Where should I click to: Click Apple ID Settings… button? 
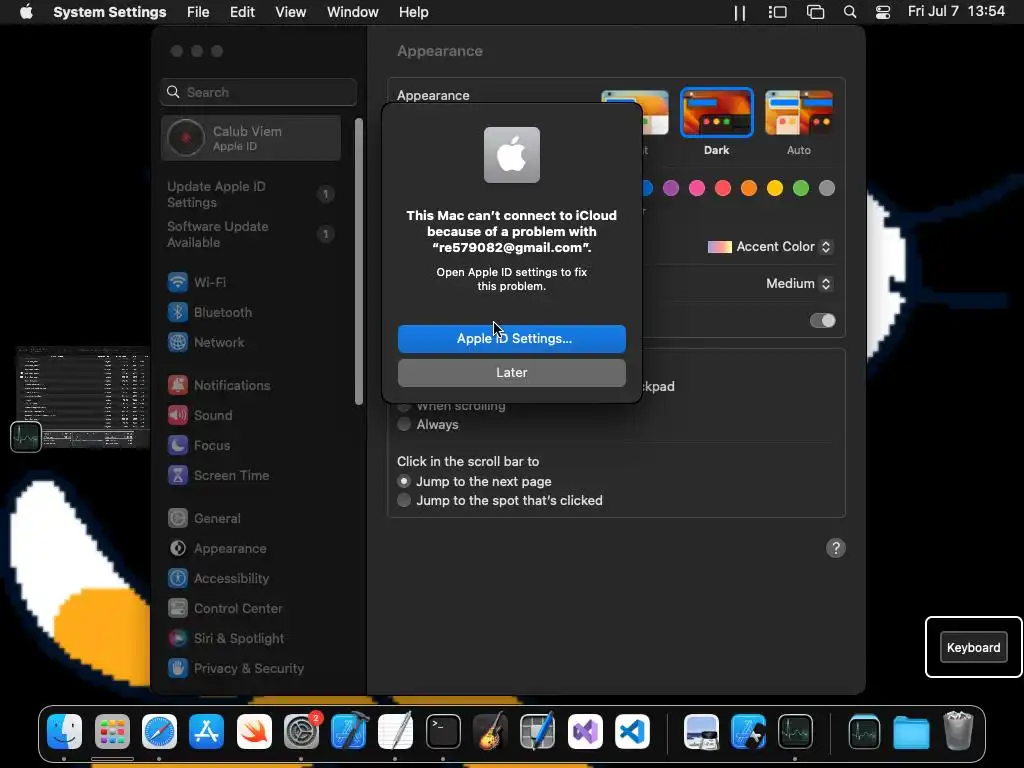point(511,339)
